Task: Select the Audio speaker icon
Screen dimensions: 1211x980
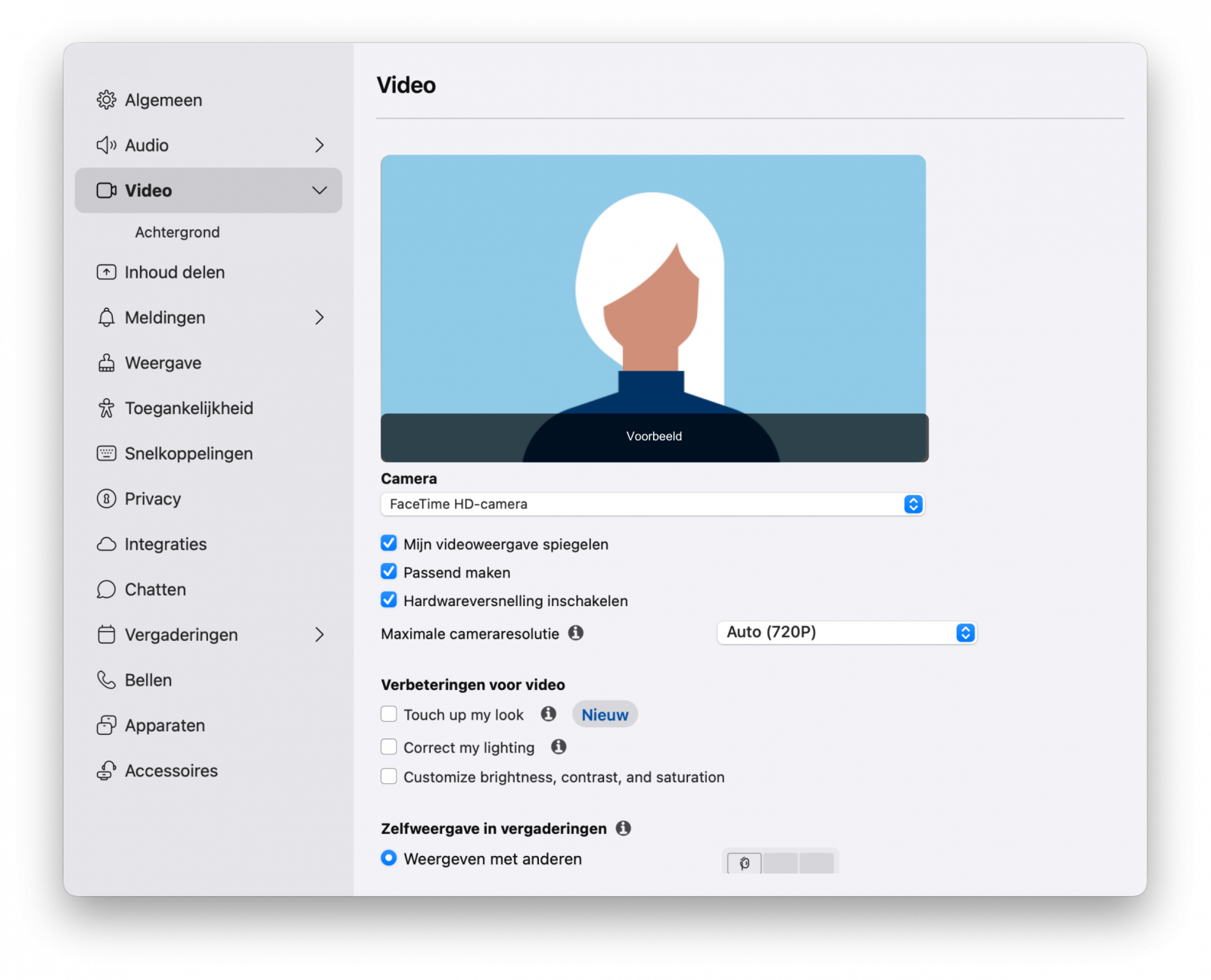Action: [106, 145]
